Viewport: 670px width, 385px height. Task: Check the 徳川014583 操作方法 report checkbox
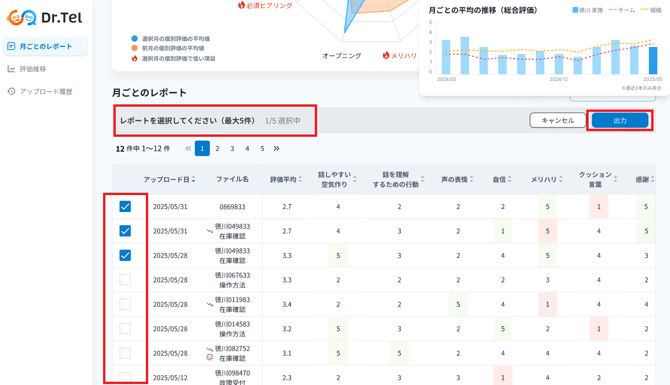pyautogui.click(x=125, y=328)
